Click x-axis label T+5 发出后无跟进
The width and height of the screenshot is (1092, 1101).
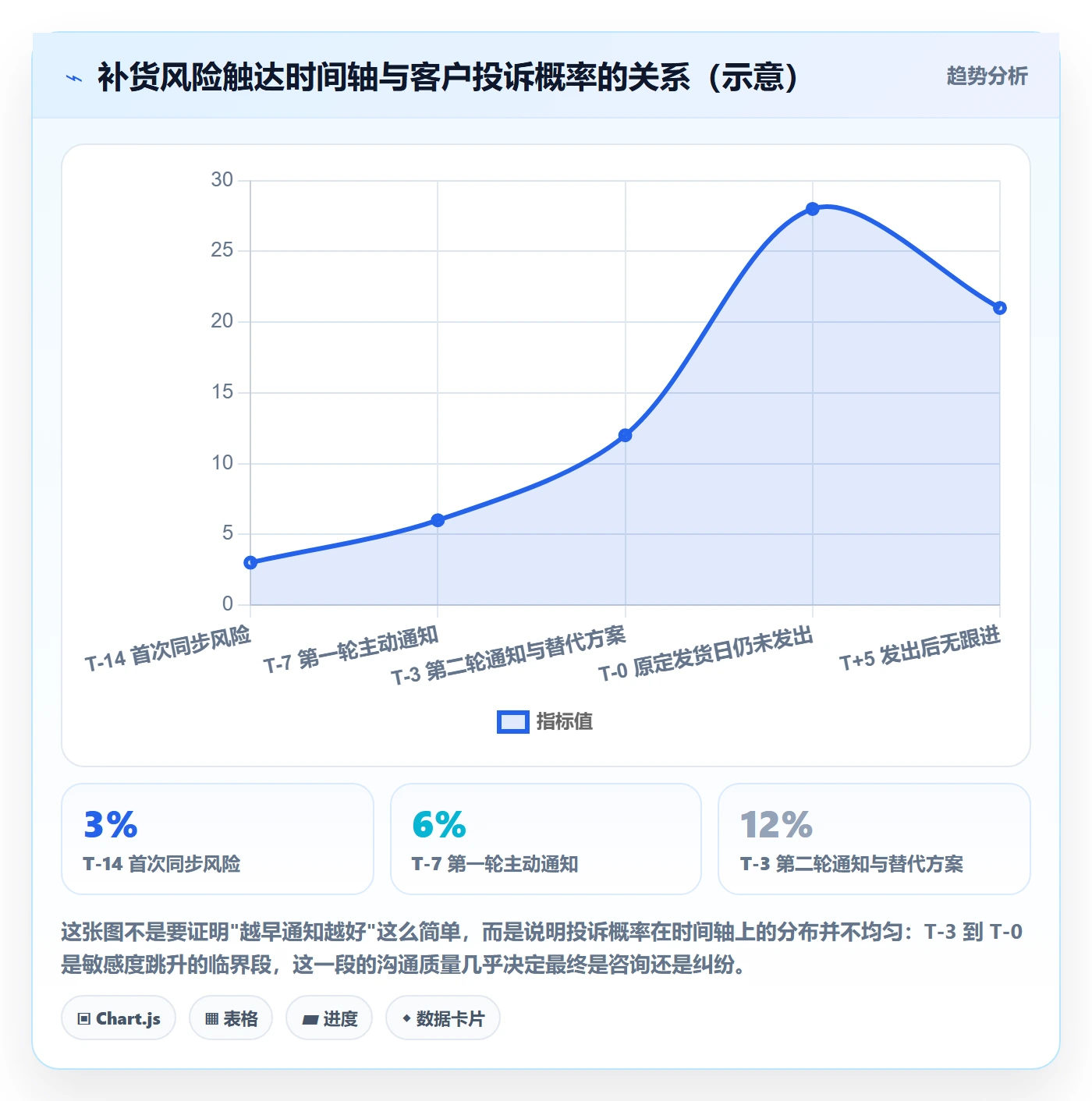point(920,649)
